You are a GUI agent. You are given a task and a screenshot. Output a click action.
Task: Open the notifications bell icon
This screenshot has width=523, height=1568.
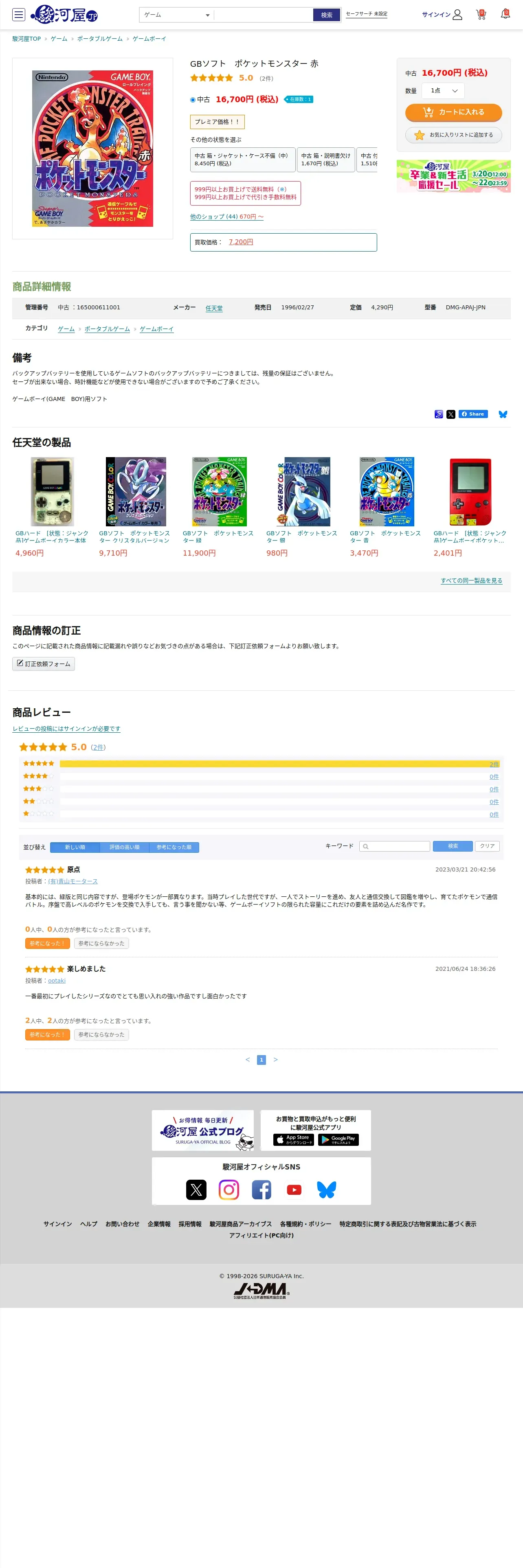pos(505,14)
